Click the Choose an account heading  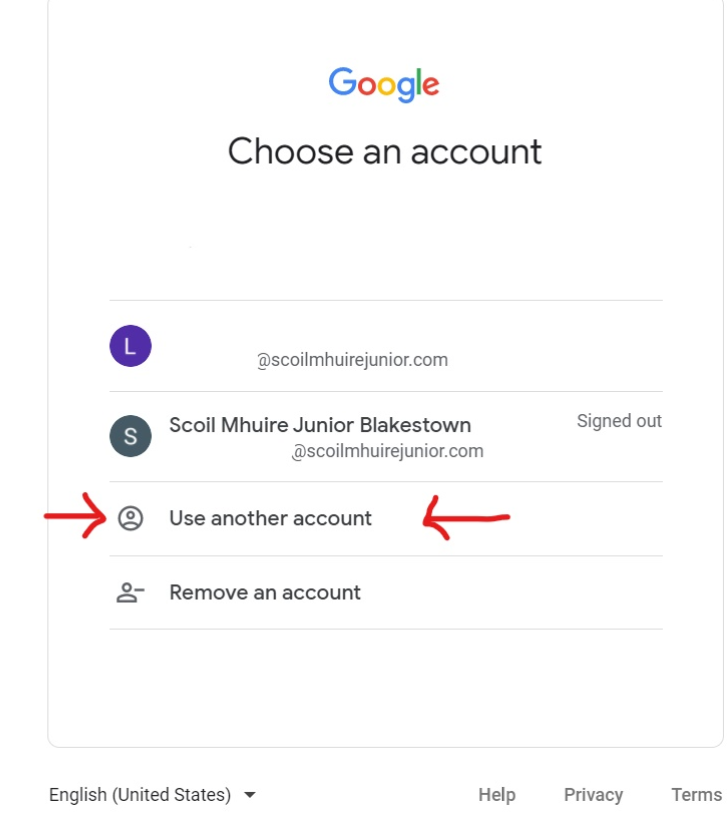pos(385,152)
